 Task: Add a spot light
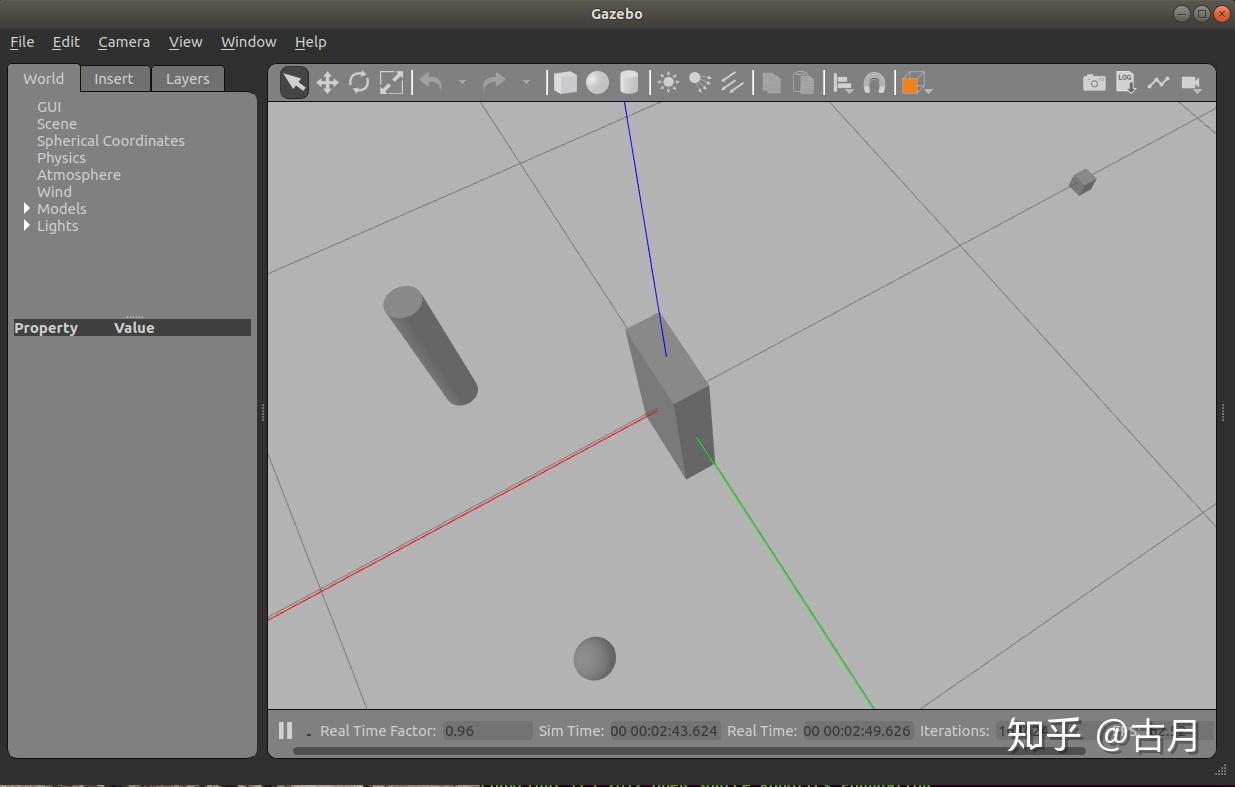(700, 82)
